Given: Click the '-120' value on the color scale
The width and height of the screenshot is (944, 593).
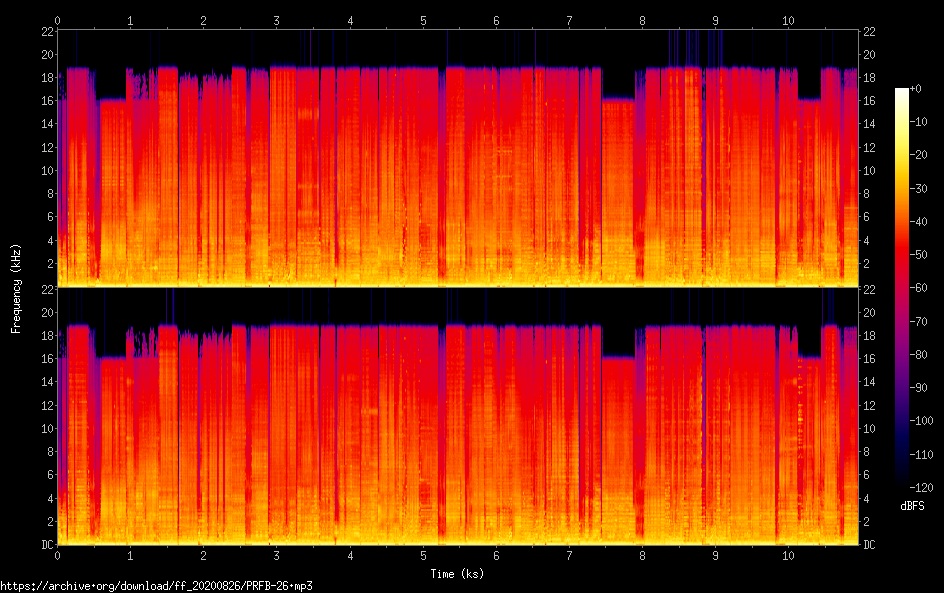Looking at the screenshot, I should coord(921,488).
